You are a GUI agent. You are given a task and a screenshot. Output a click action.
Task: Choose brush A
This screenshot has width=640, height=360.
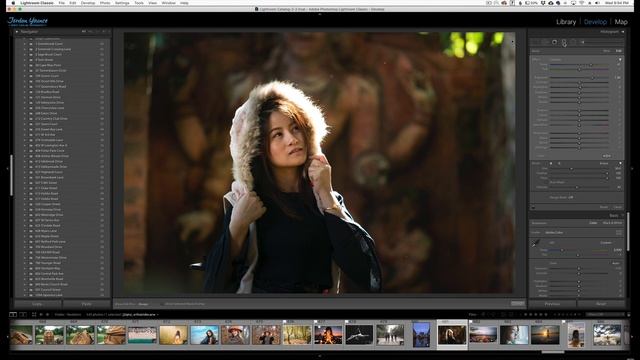point(551,163)
